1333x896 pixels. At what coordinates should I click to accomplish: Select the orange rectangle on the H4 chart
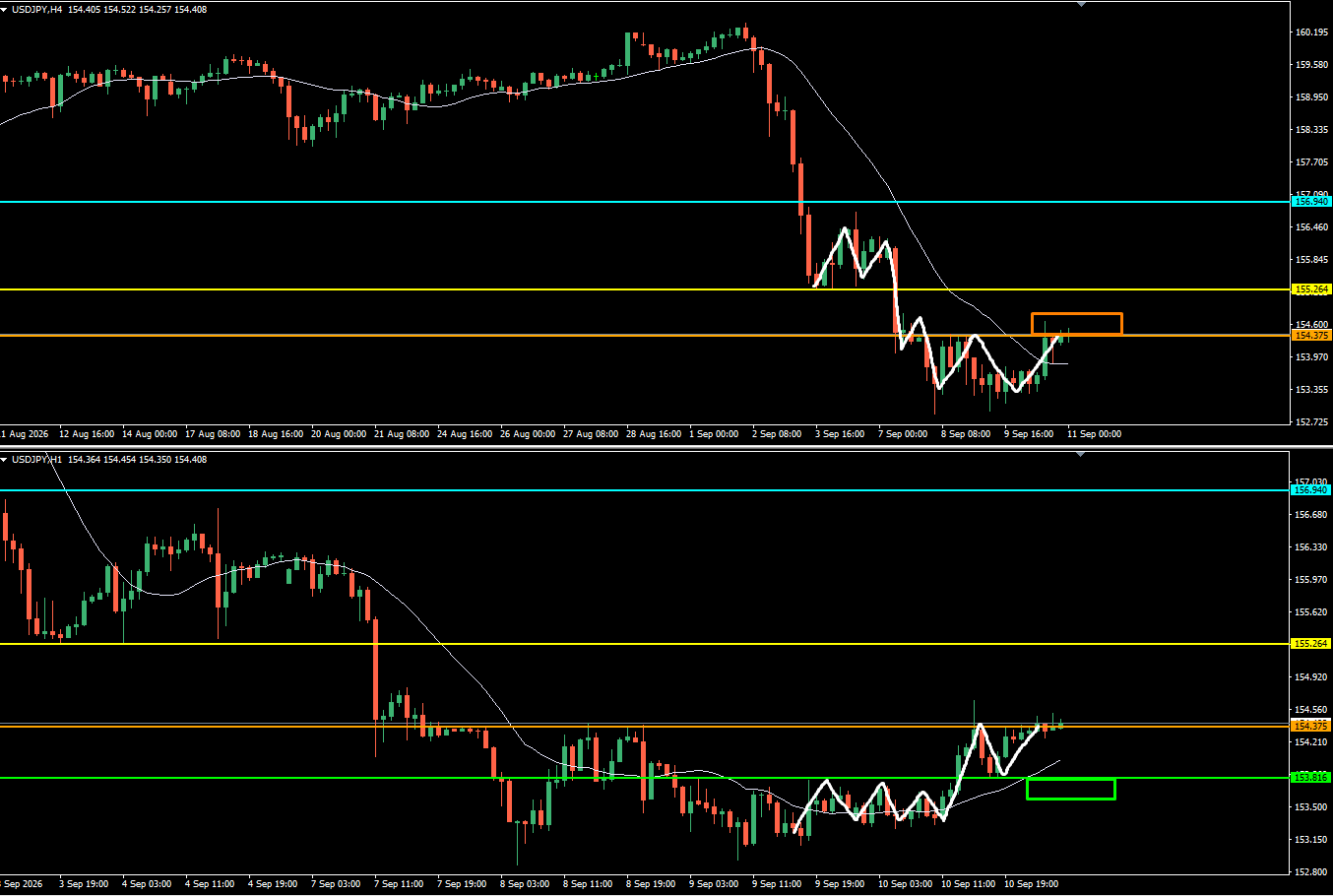point(1077,324)
